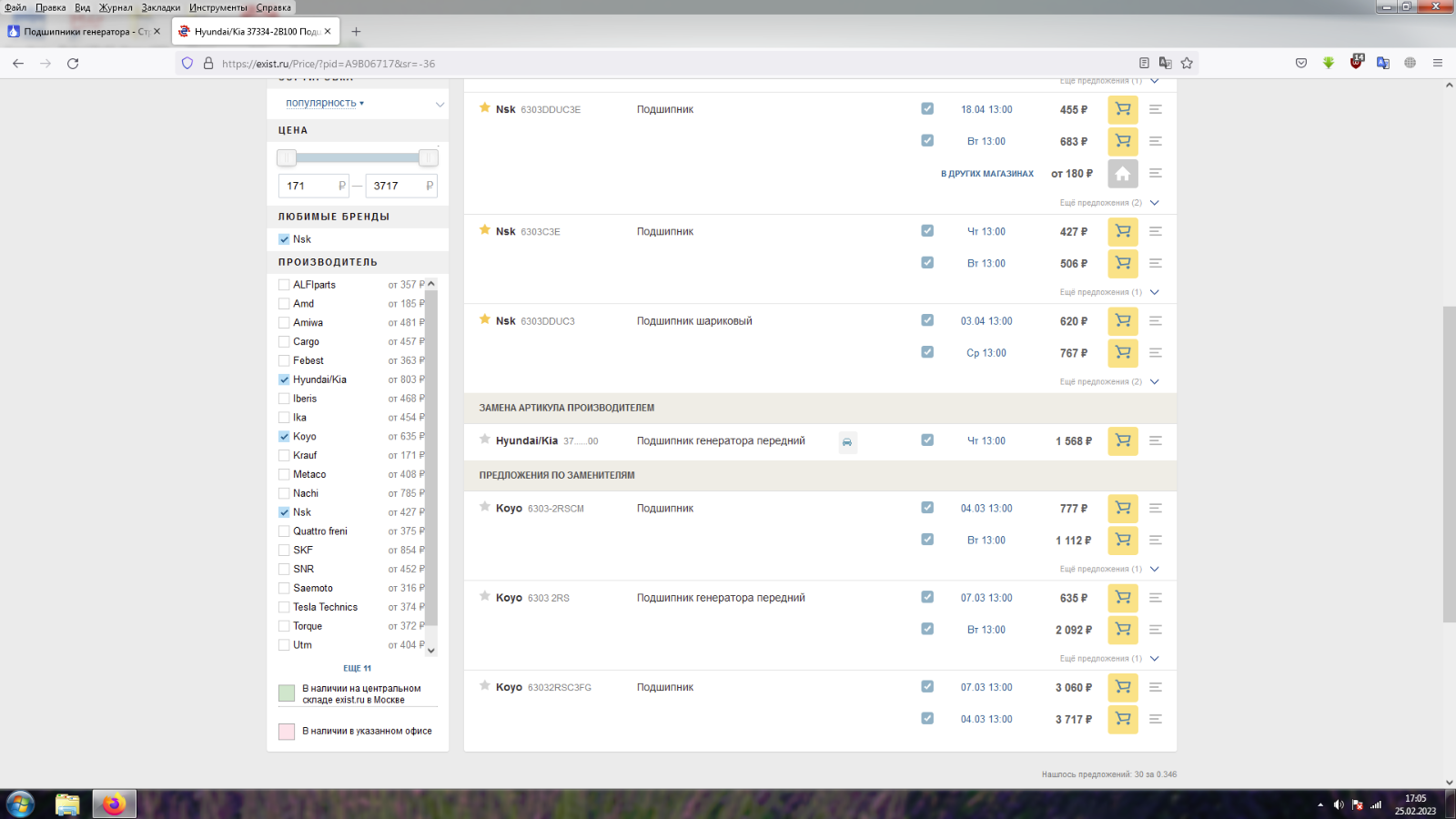Screen dimensions: 1456x819
Task: Open the Файл menu
Action: 15,7
